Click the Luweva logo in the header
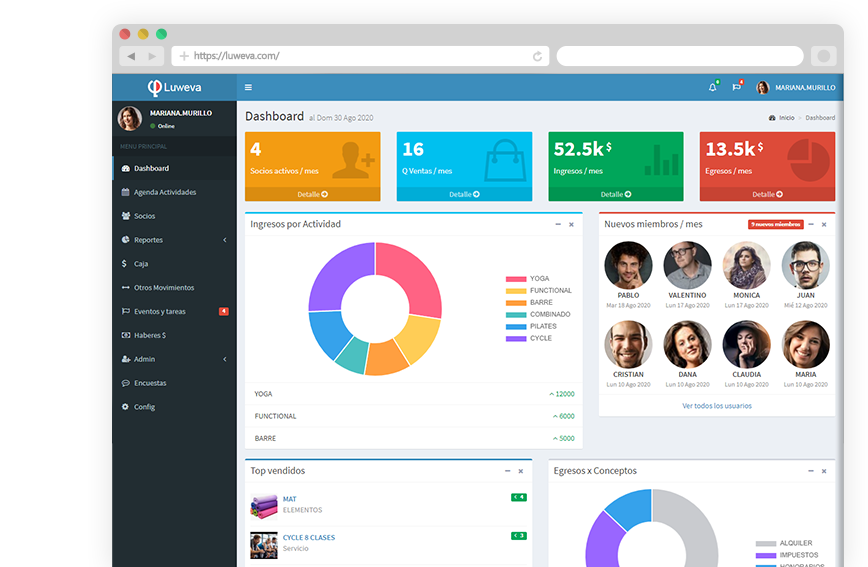 click(174, 87)
